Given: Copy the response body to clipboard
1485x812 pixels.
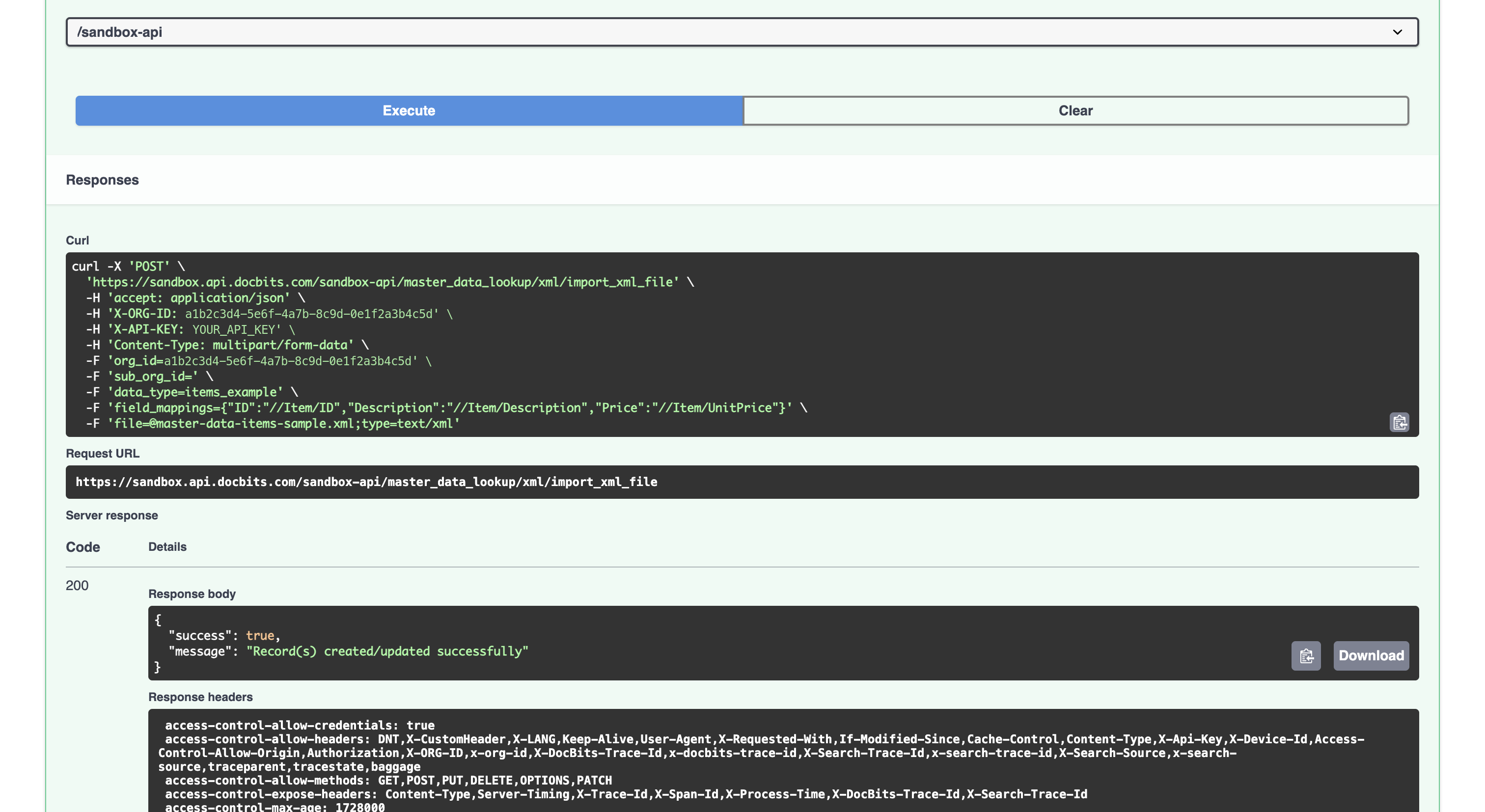Looking at the screenshot, I should (x=1306, y=656).
